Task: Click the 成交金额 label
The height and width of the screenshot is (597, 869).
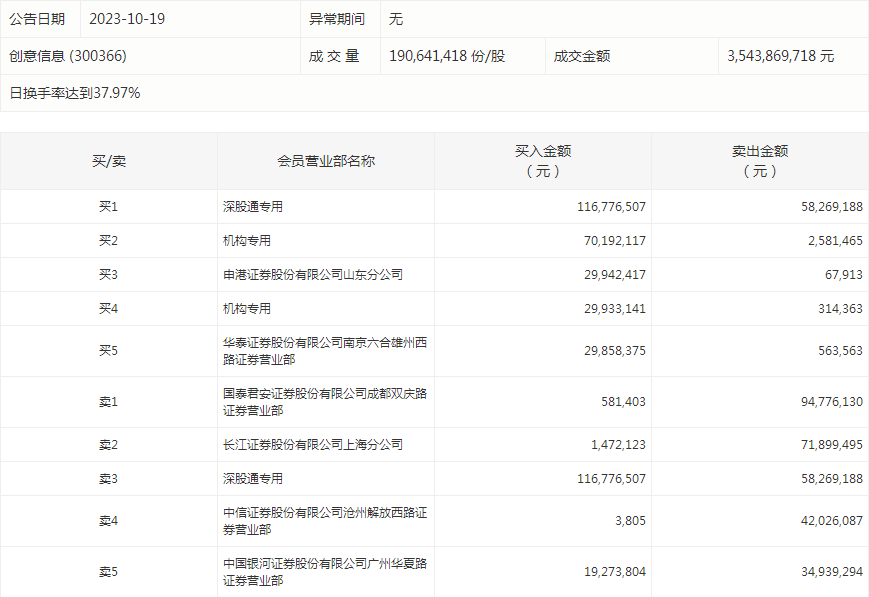Action: [x=582, y=56]
